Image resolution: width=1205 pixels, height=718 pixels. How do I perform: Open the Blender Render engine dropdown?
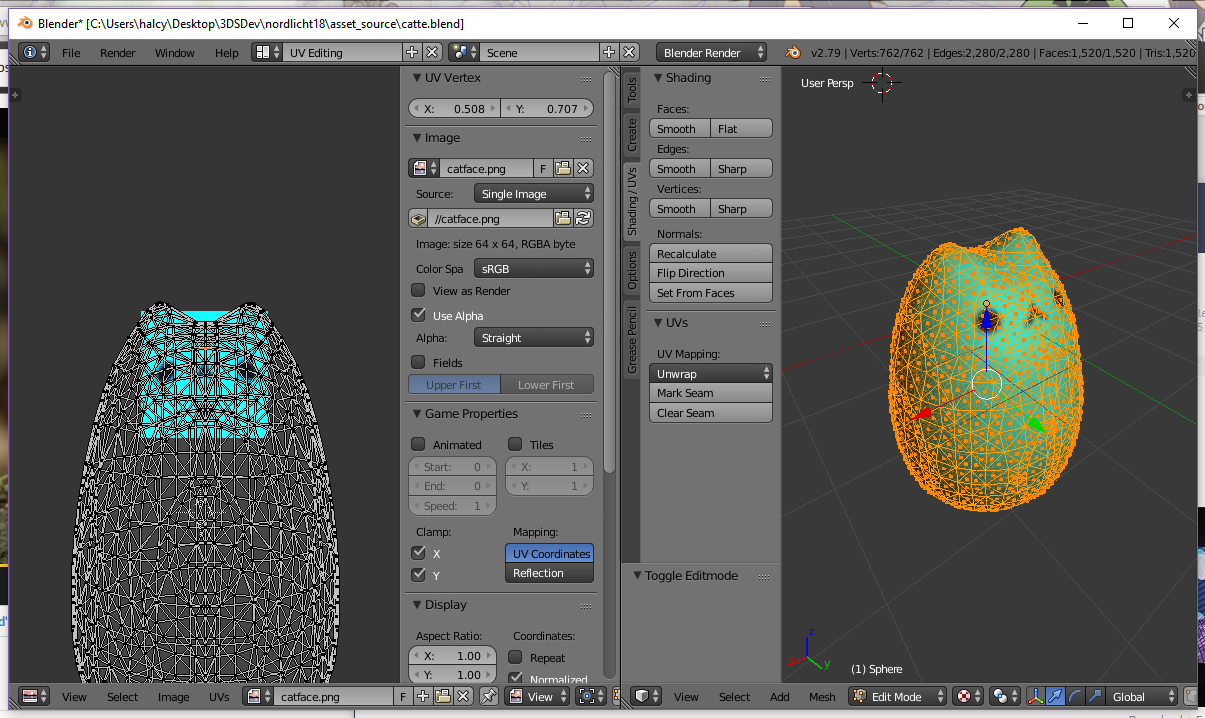712,52
